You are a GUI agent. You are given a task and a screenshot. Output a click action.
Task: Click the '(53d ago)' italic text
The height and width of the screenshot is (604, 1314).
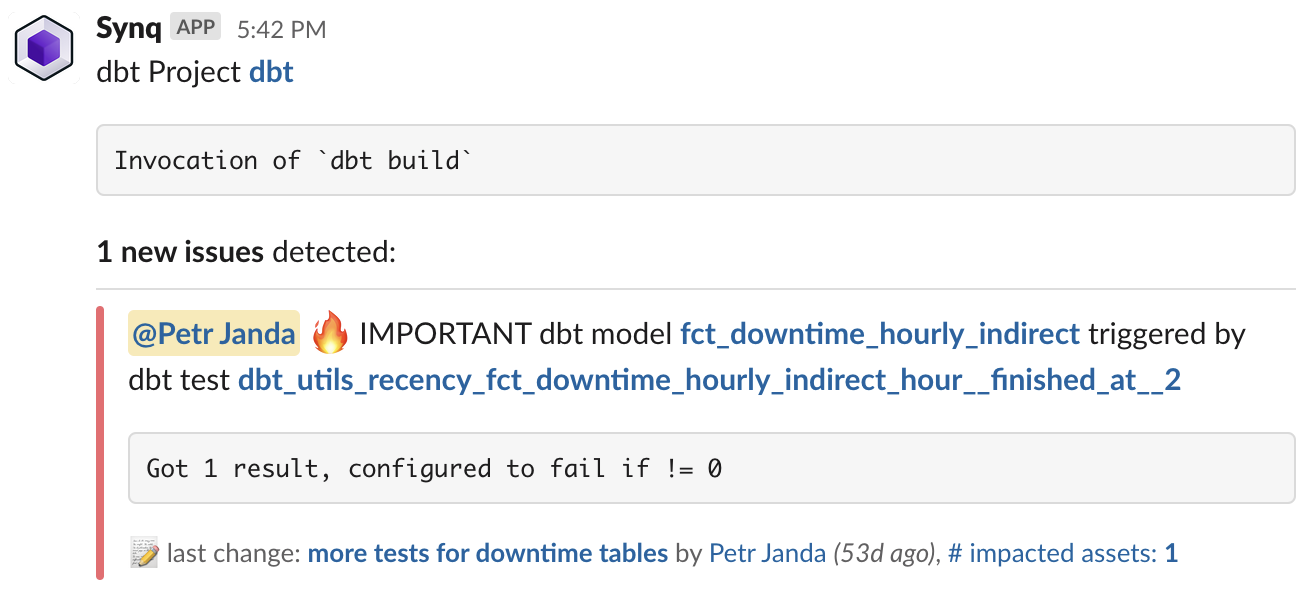coord(885,553)
